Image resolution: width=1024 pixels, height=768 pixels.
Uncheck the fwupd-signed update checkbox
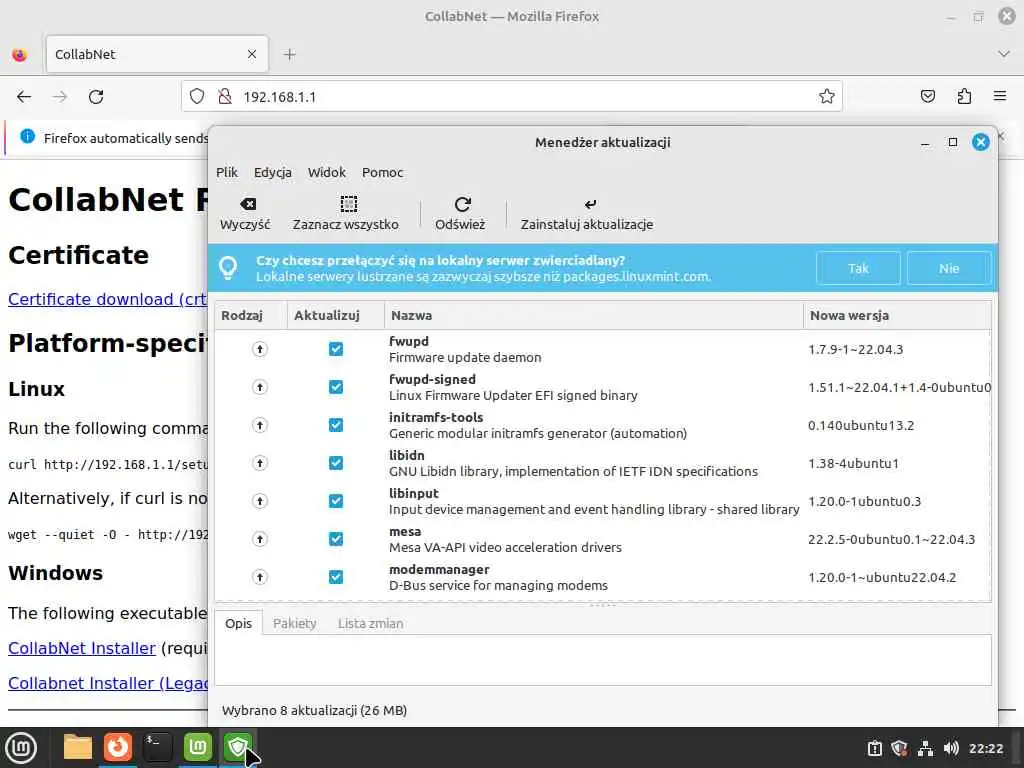pyautogui.click(x=336, y=387)
